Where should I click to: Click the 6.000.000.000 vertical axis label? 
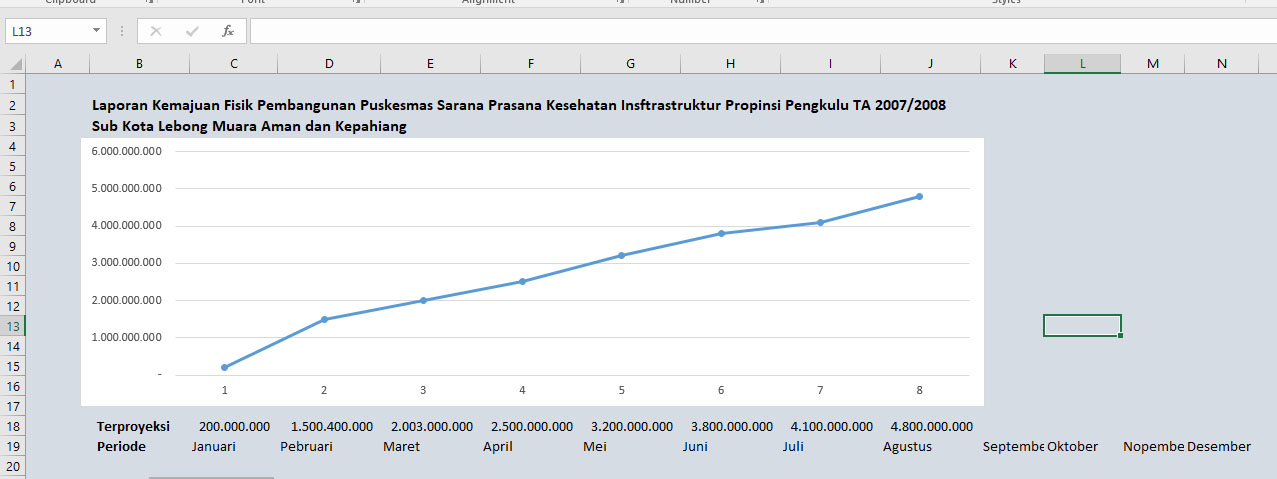pos(126,151)
